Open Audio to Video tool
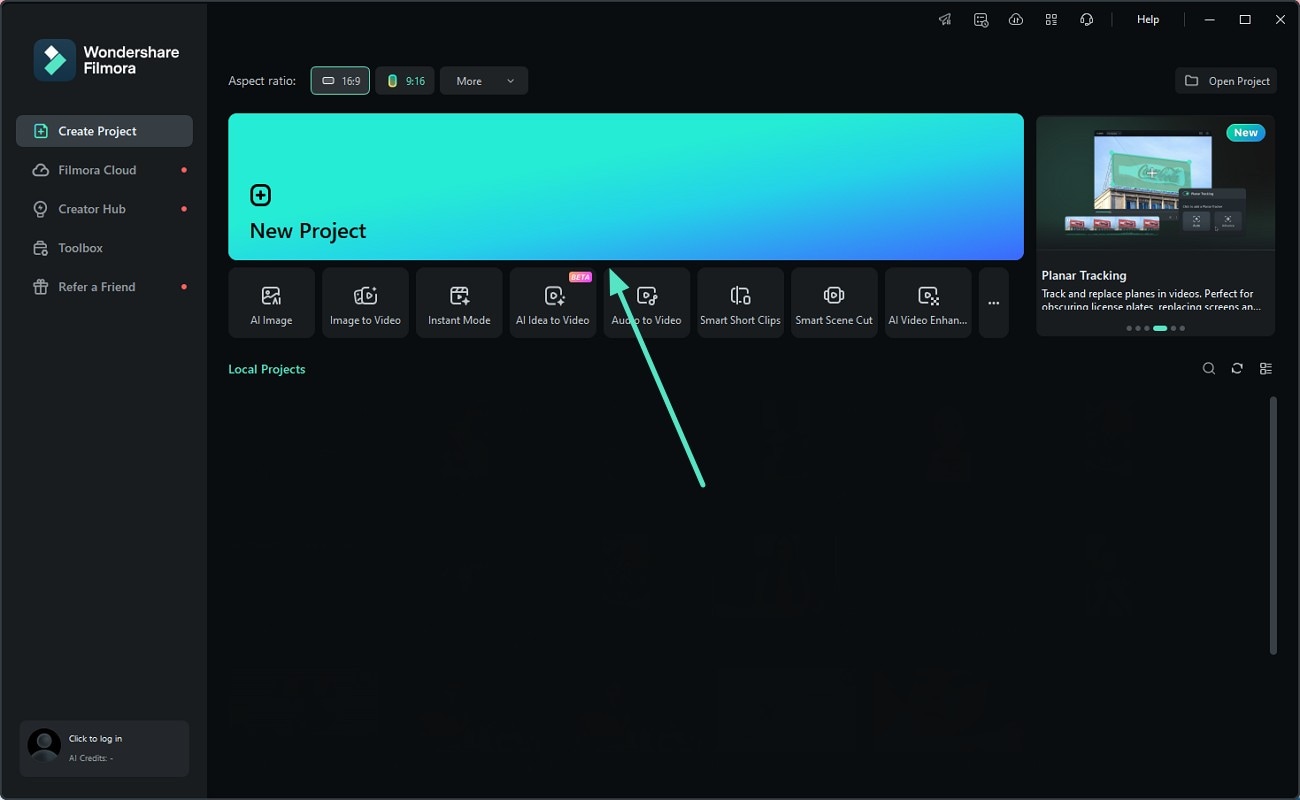The width and height of the screenshot is (1300, 800). click(647, 302)
